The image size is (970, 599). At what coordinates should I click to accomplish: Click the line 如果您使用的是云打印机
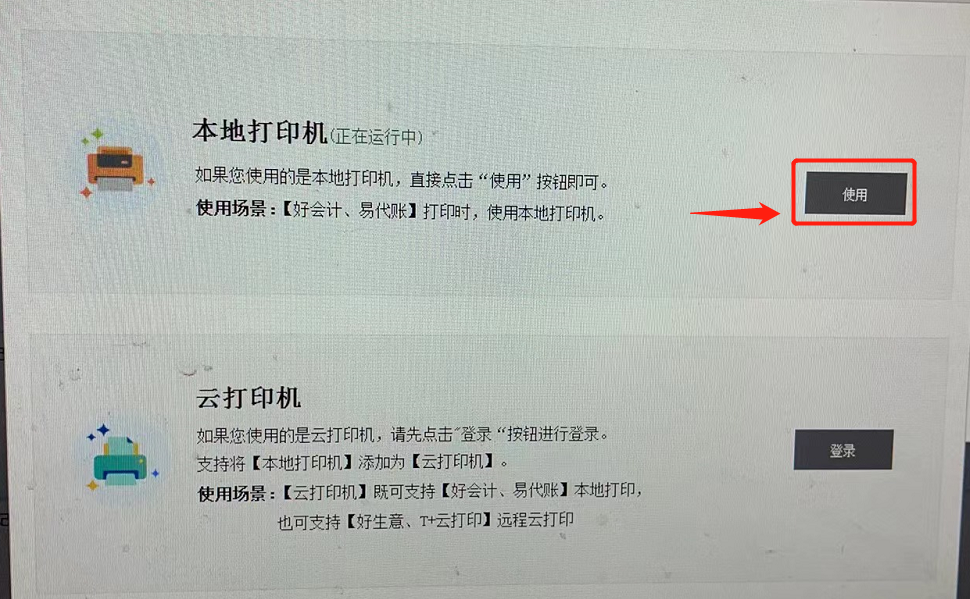click(x=403, y=434)
